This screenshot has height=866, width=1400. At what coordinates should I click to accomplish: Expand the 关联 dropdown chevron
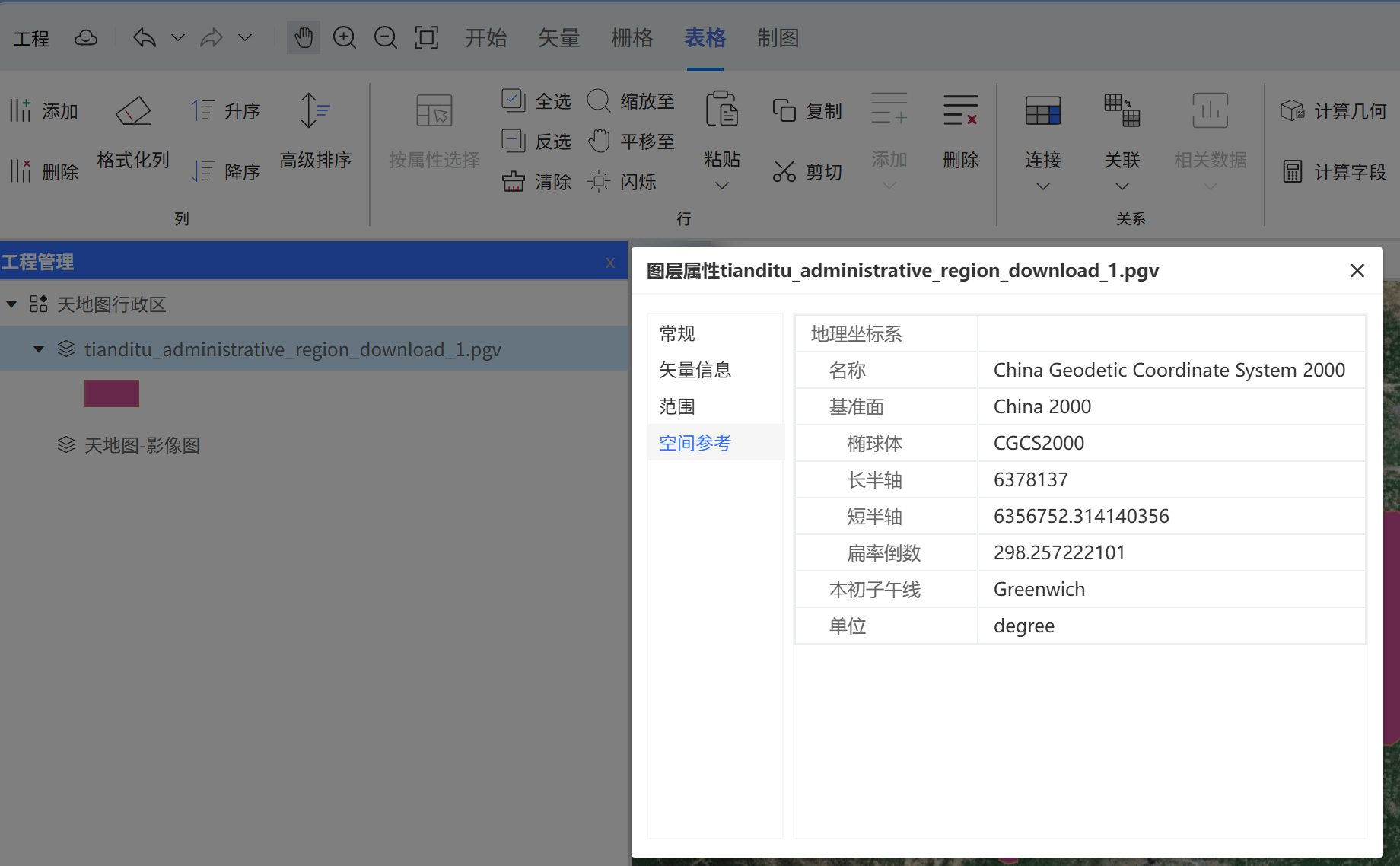[x=1122, y=186]
